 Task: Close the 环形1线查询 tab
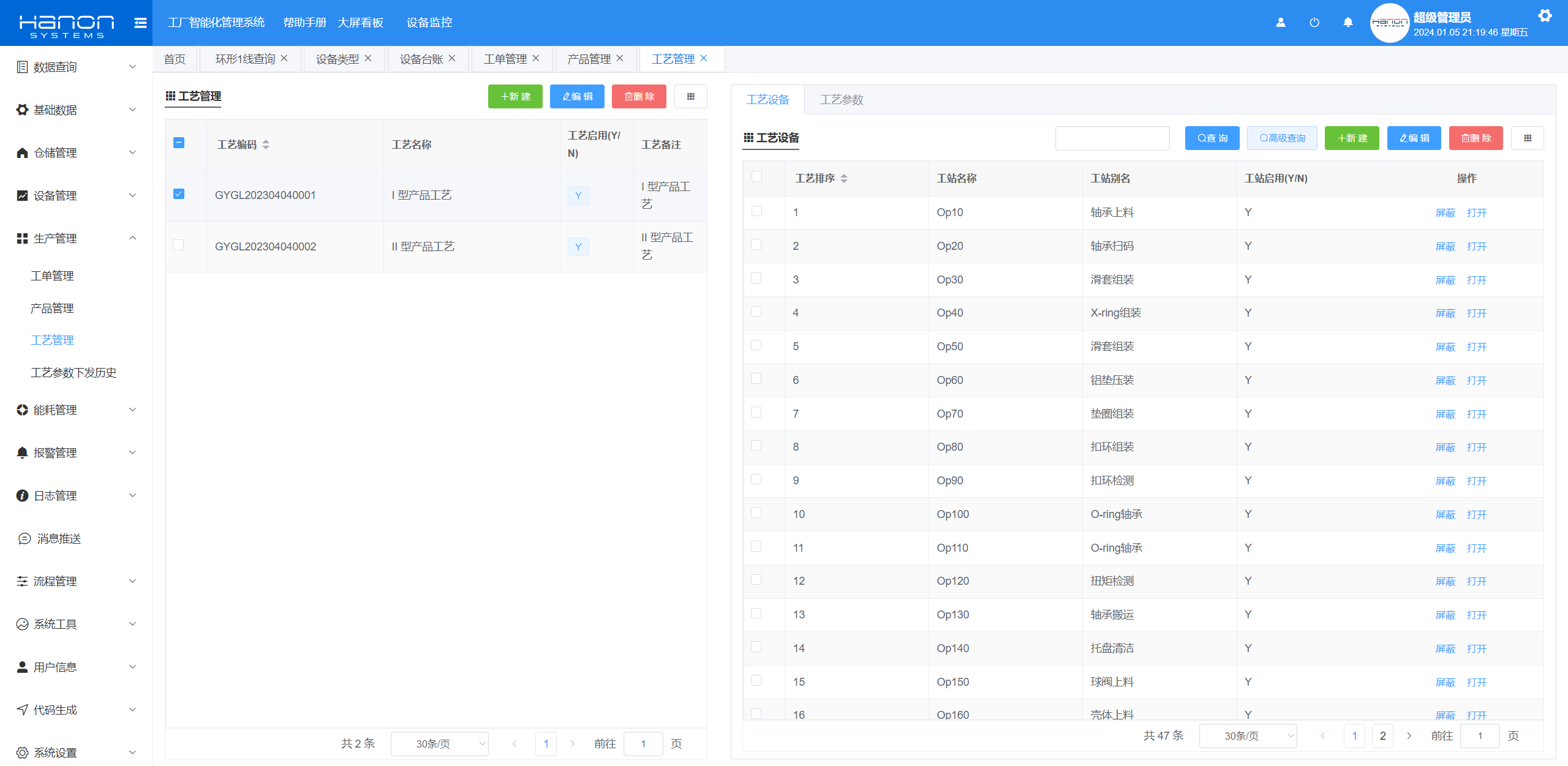click(284, 58)
